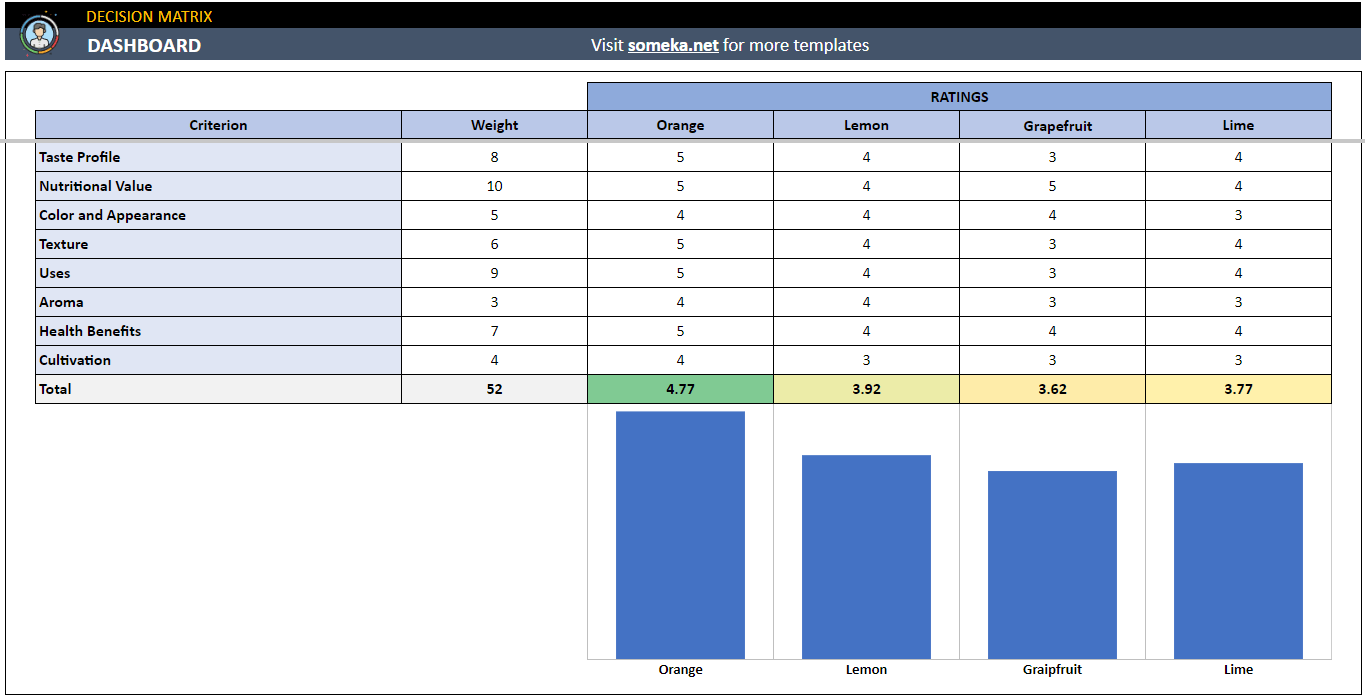The image size is (1365, 700).
Task: Select the Taste Profile criterion cell
Action: coord(218,157)
